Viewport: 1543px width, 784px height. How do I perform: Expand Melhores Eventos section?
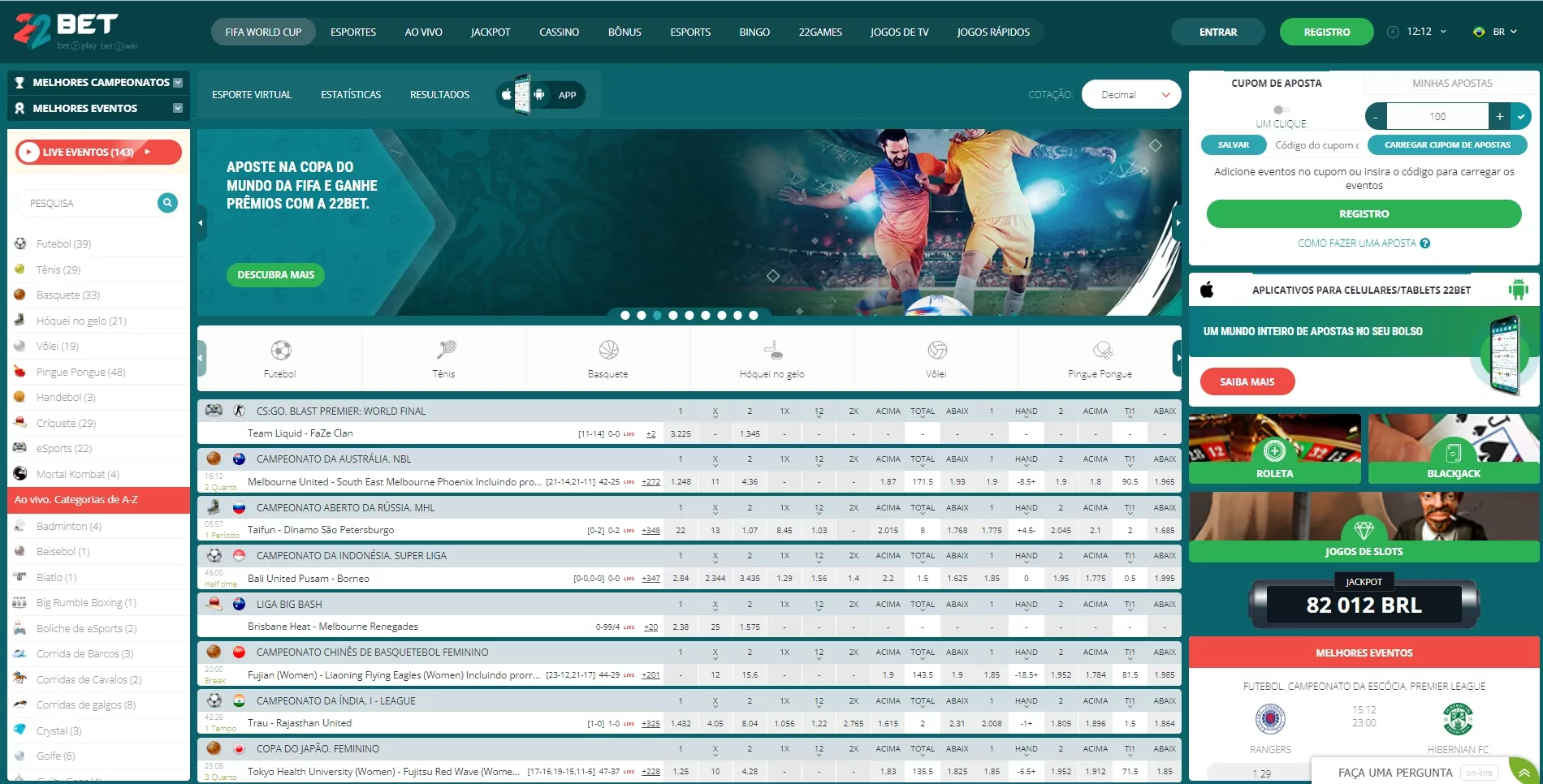(x=178, y=108)
